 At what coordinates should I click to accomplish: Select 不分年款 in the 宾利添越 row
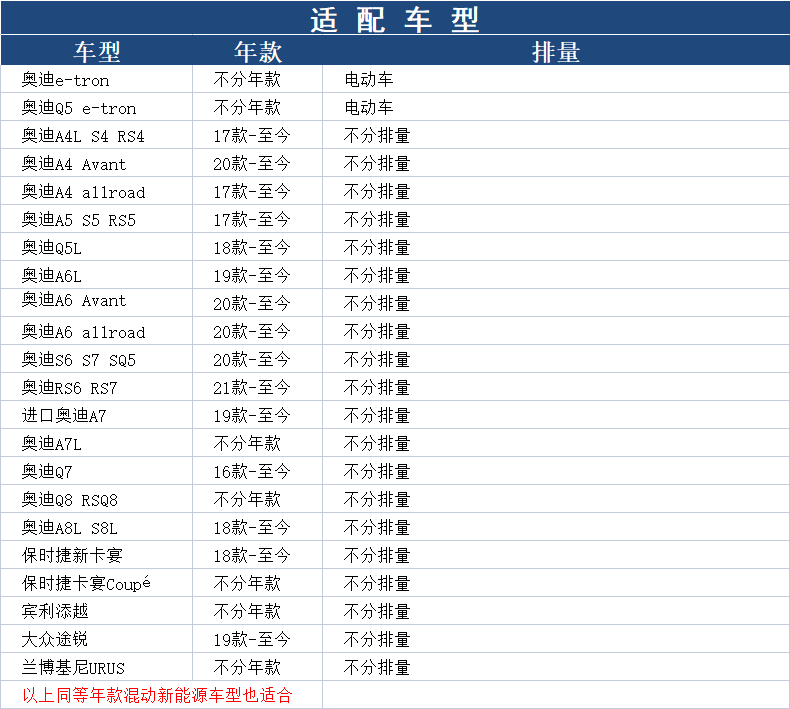(x=247, y=612)
